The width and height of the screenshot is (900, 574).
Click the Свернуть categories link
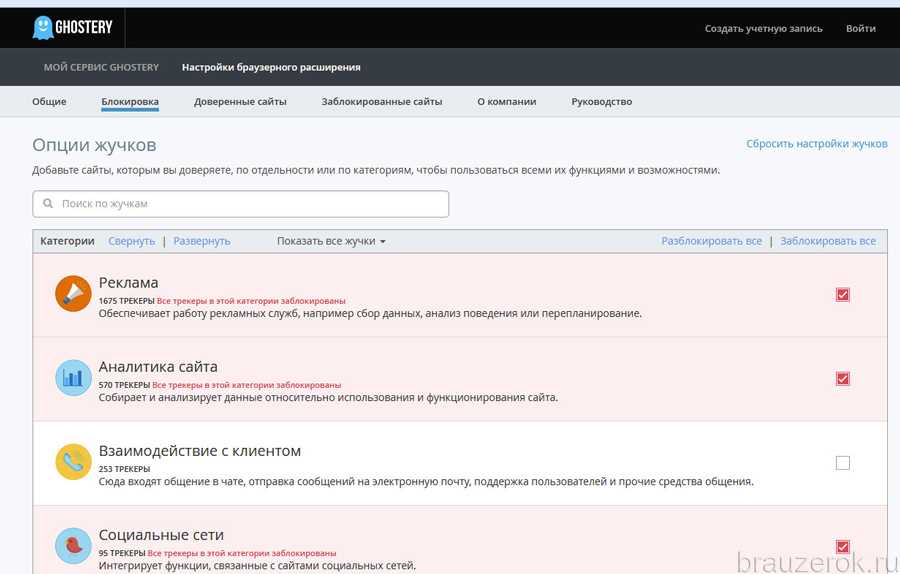(x=131, y=241)
